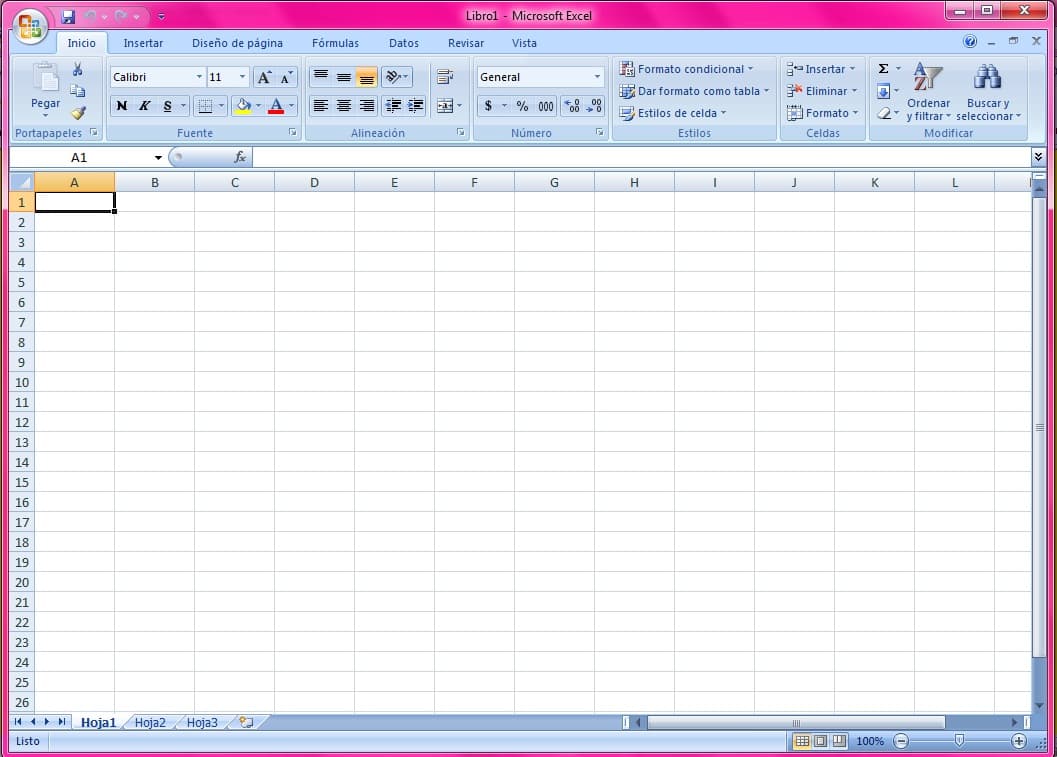1057x757 pixels.
Task: Open Dar formato como tabla gallery
Action: 694,91
